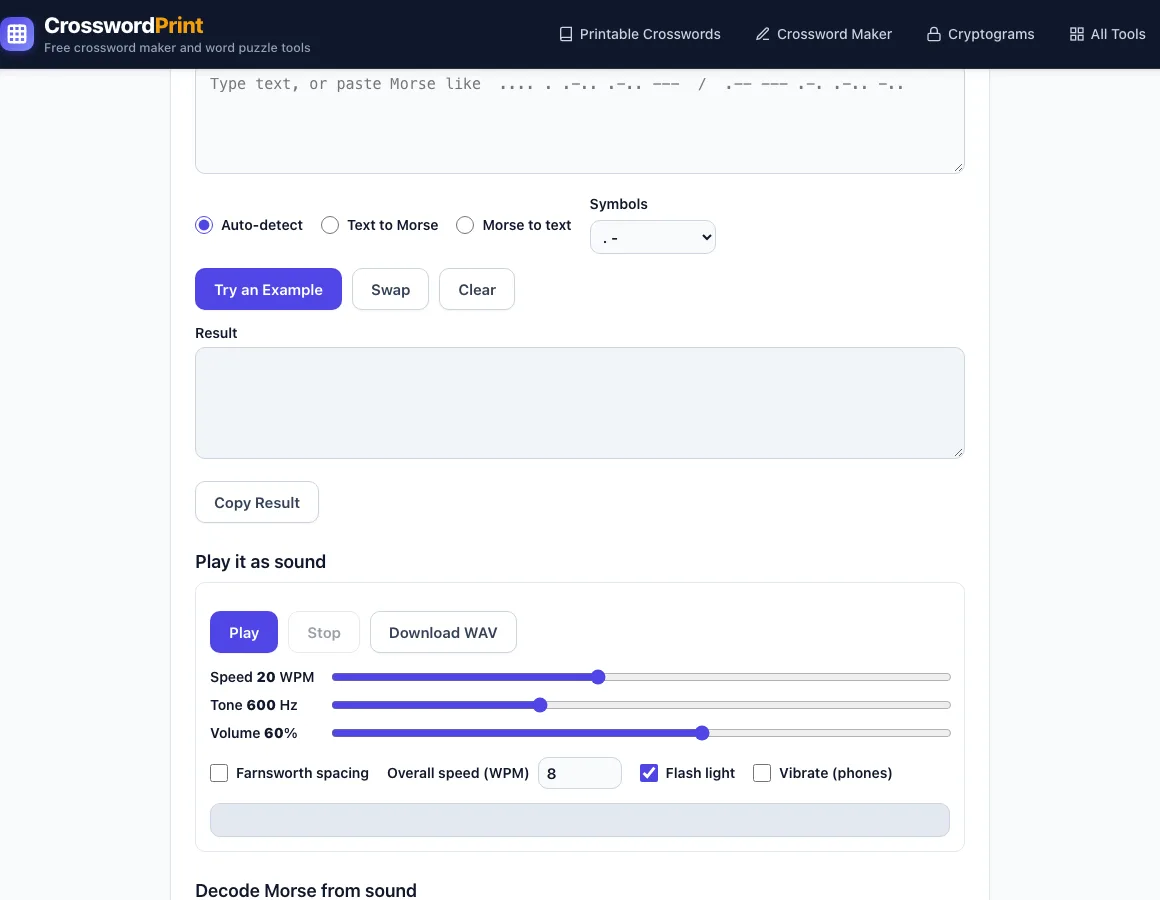Click the Symbols label
1160x900 pixels.
(618, 204)
